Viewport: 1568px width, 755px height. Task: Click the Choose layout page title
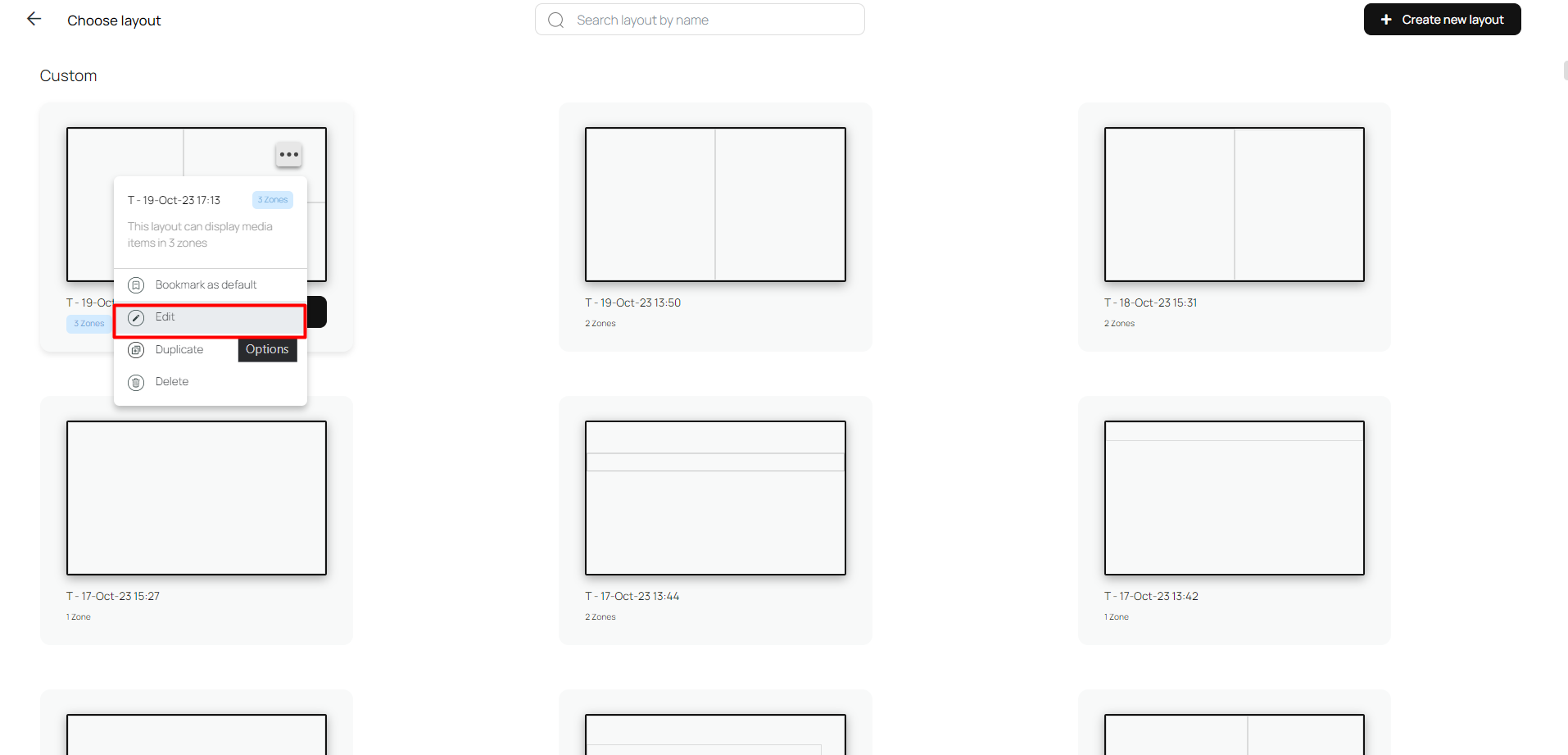coord(114,20)
